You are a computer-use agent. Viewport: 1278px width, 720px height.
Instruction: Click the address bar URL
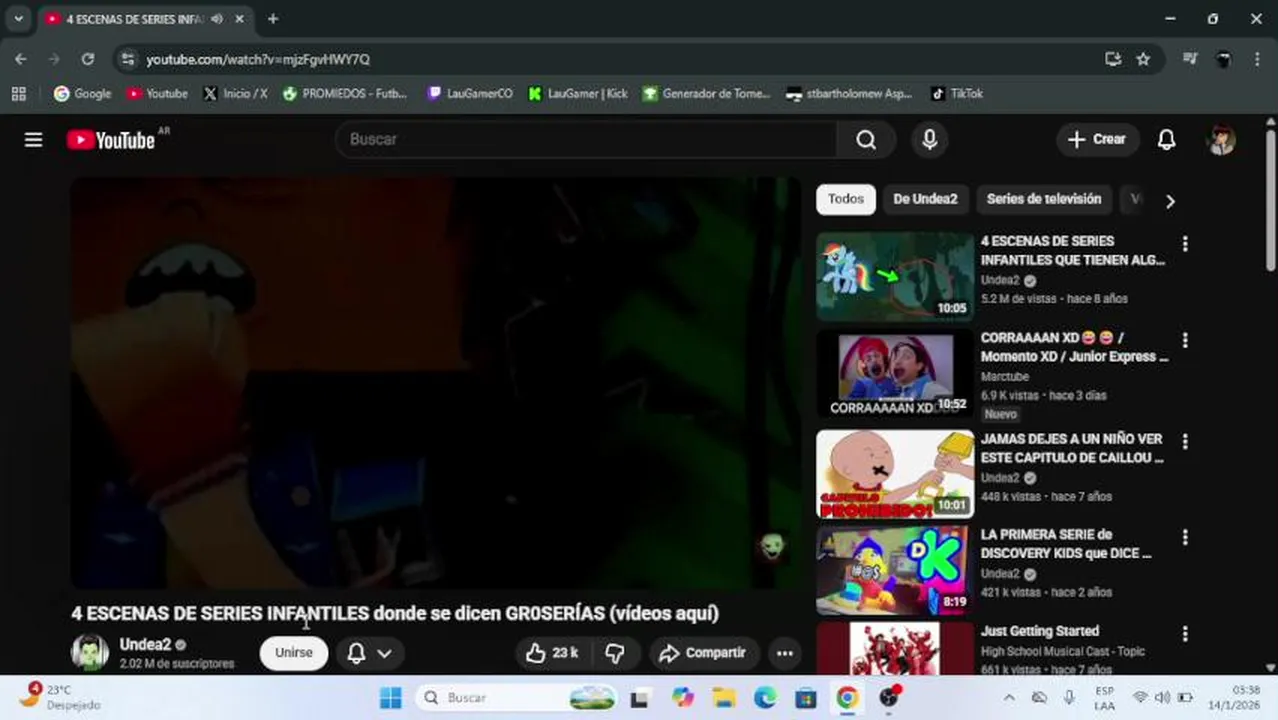(x=258, y=59)
